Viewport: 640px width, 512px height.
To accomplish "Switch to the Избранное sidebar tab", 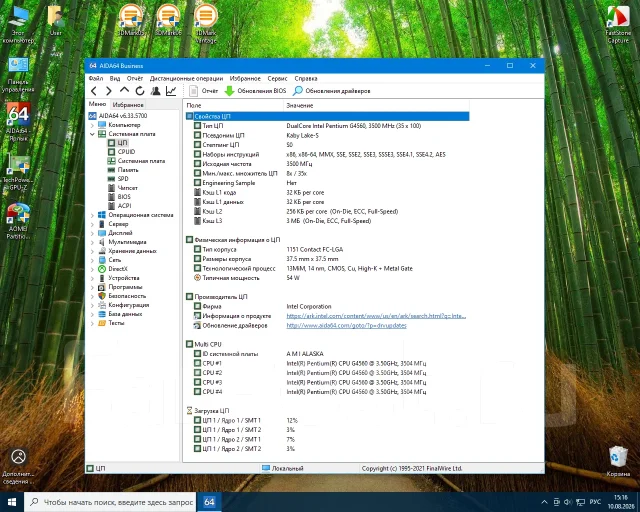I will click(128, 105).
